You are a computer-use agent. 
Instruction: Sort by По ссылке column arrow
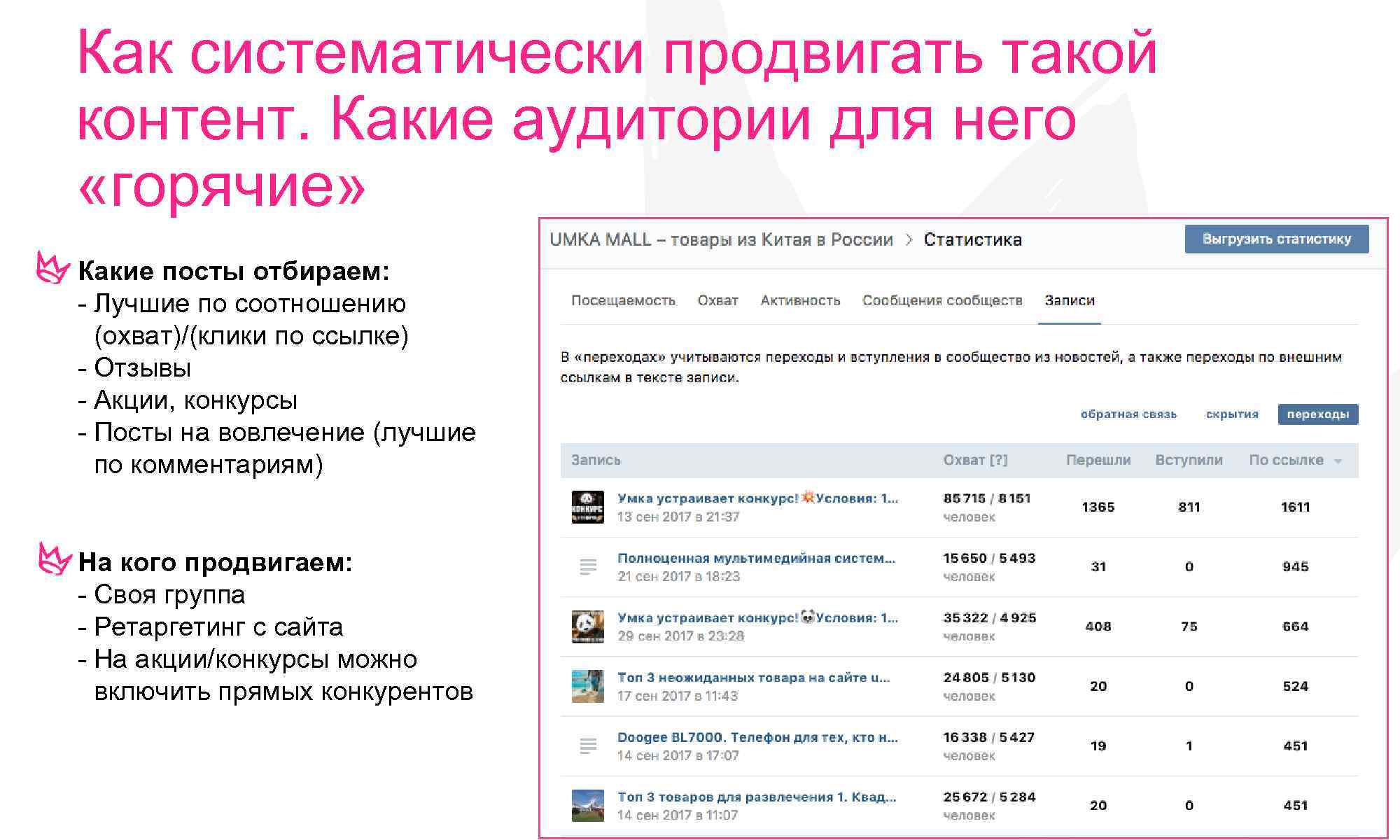(x=1338, y=461)
